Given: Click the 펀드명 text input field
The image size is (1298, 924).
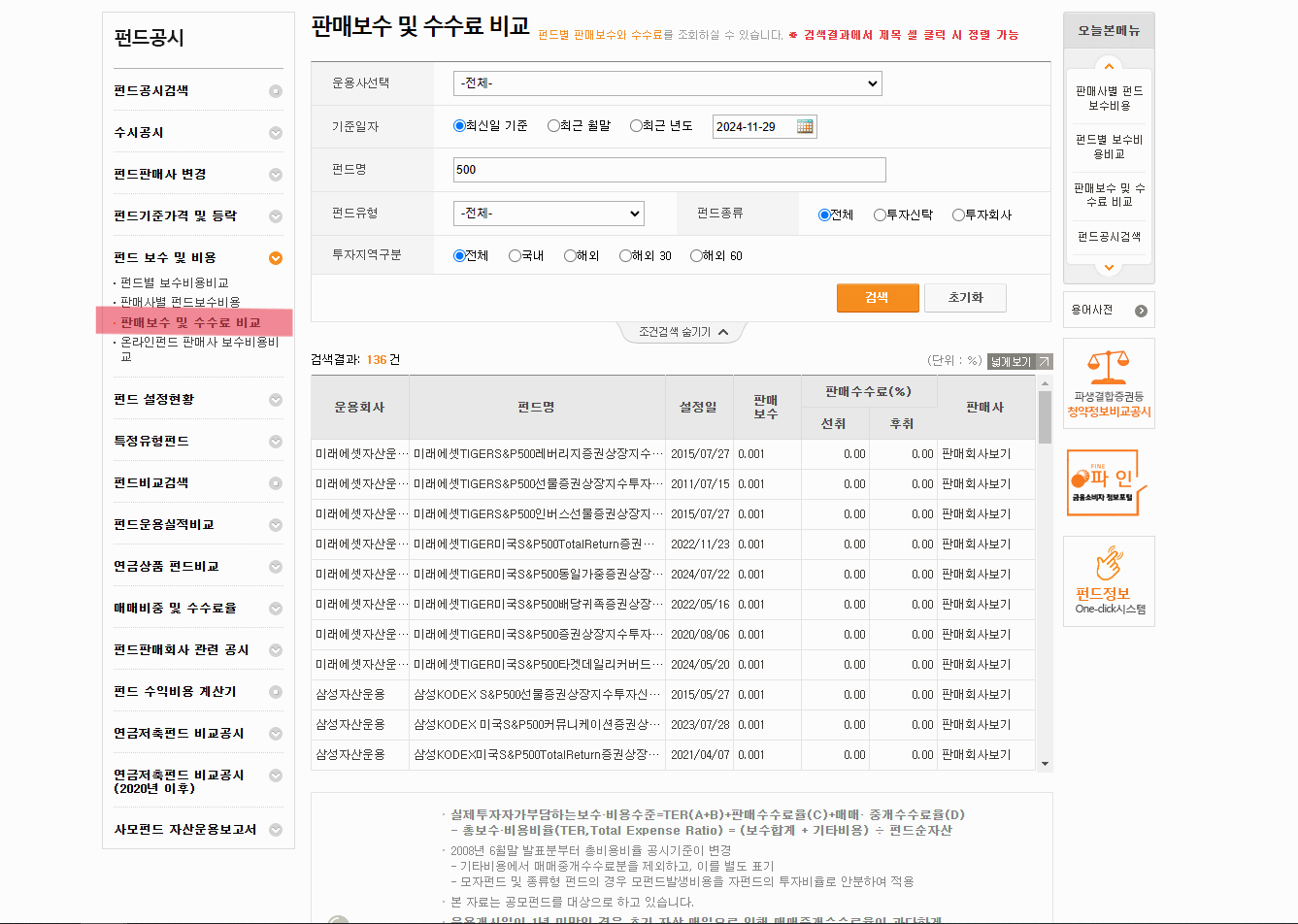Looking at the screenshot, I should click(x=670, y=170).
